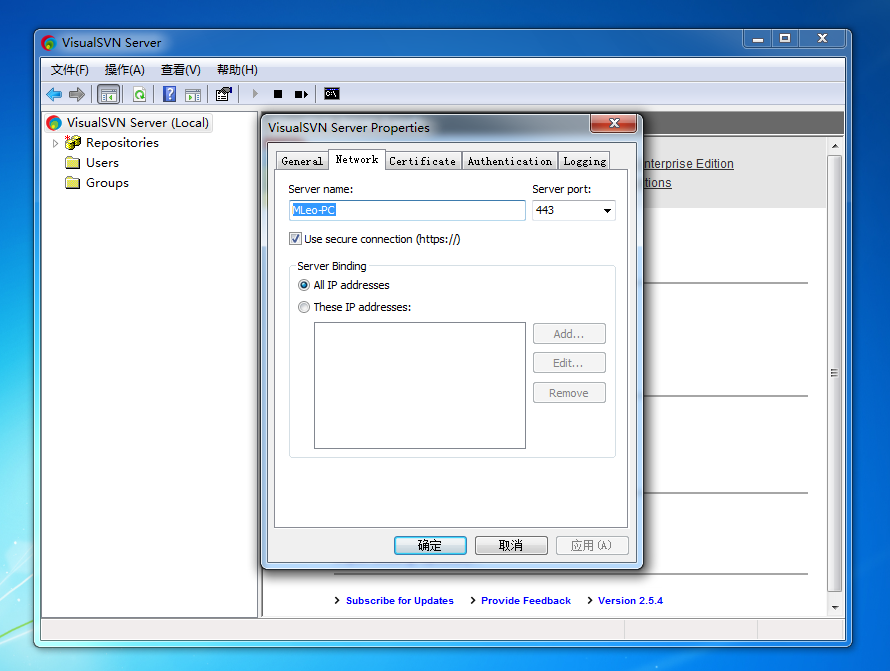The width and height of the screenshot is (890, 671).
Task: Click the "Server Binding" group label
Action: [332, 266]
